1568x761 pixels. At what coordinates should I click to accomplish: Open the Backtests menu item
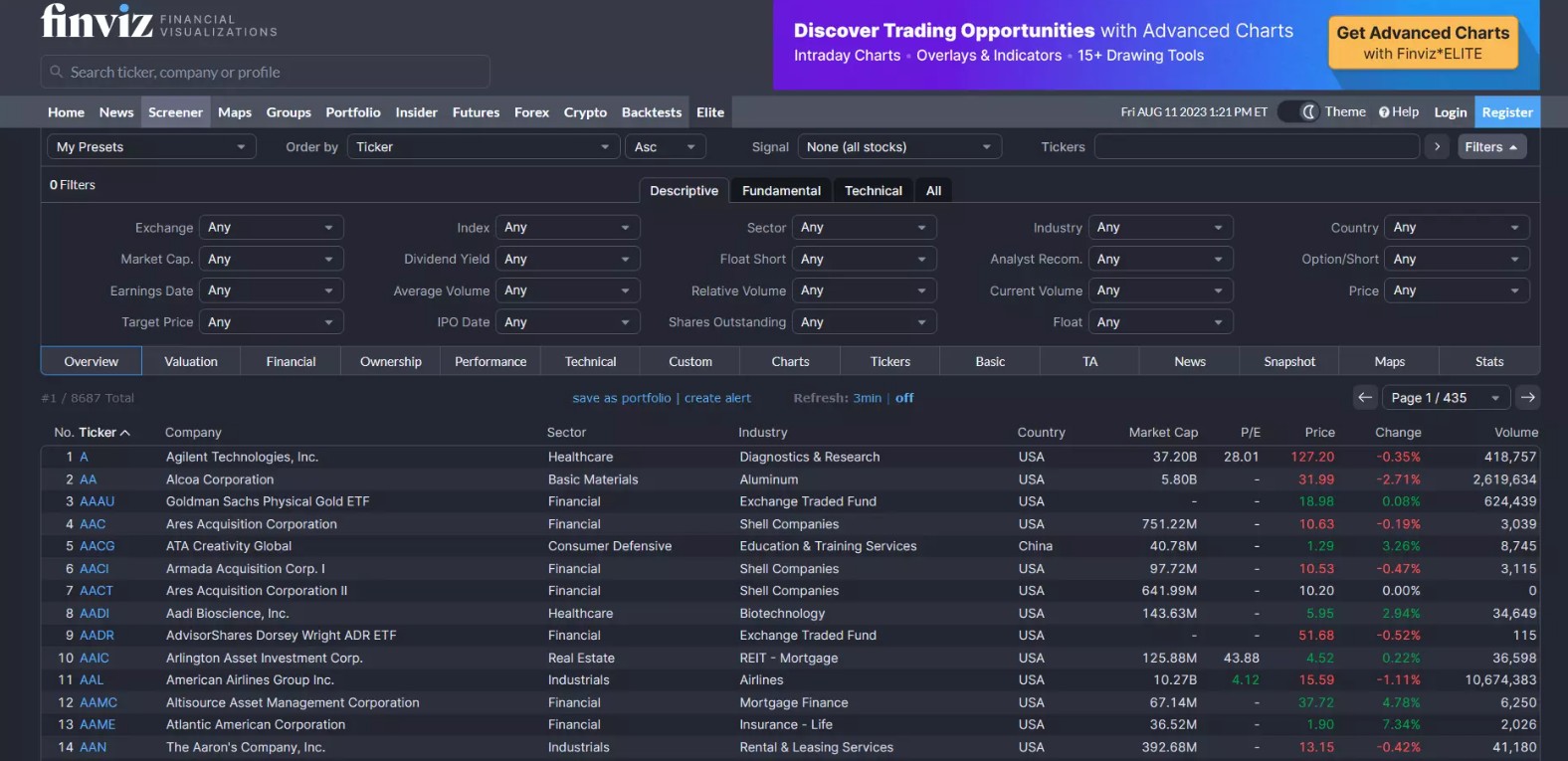652,112
